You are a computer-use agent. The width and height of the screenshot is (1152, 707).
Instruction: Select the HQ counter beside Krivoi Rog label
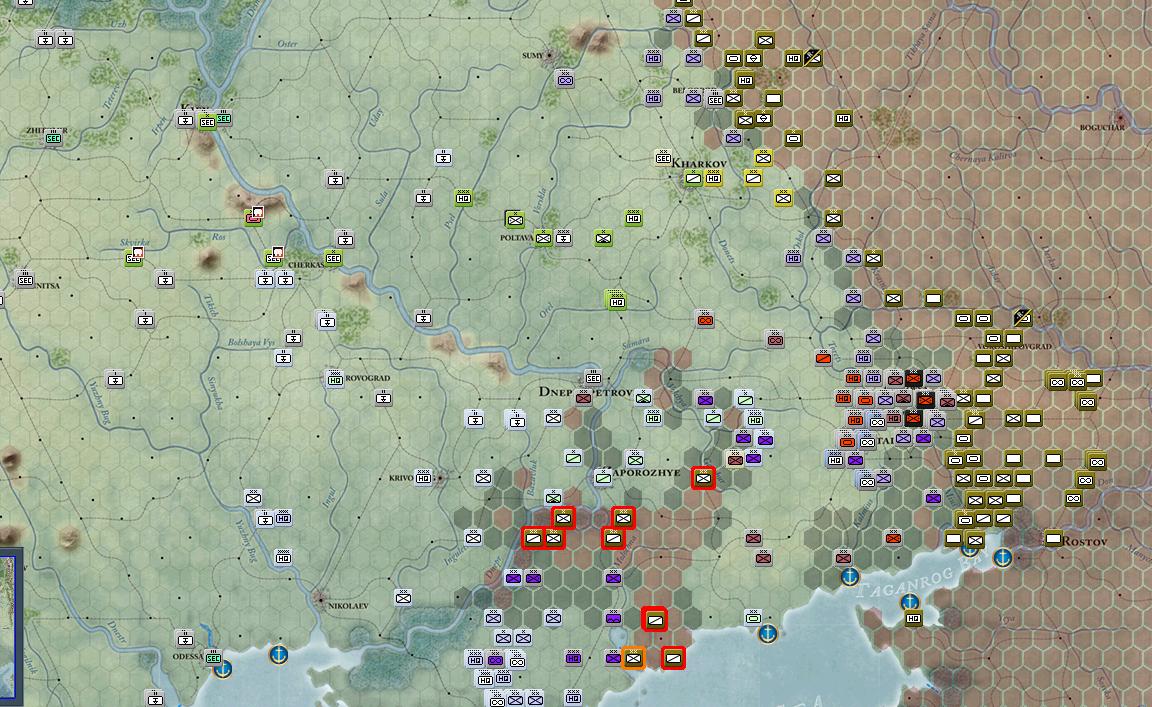click(423, 478)
